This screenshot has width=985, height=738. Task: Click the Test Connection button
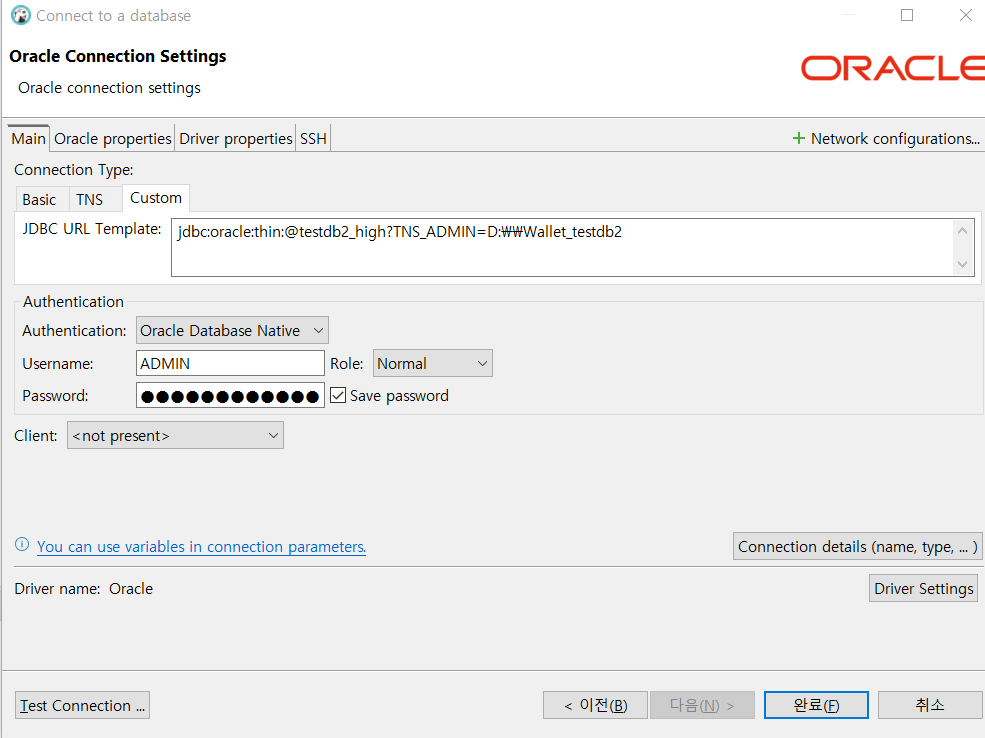pyautogui.click(x=82, y=705)
